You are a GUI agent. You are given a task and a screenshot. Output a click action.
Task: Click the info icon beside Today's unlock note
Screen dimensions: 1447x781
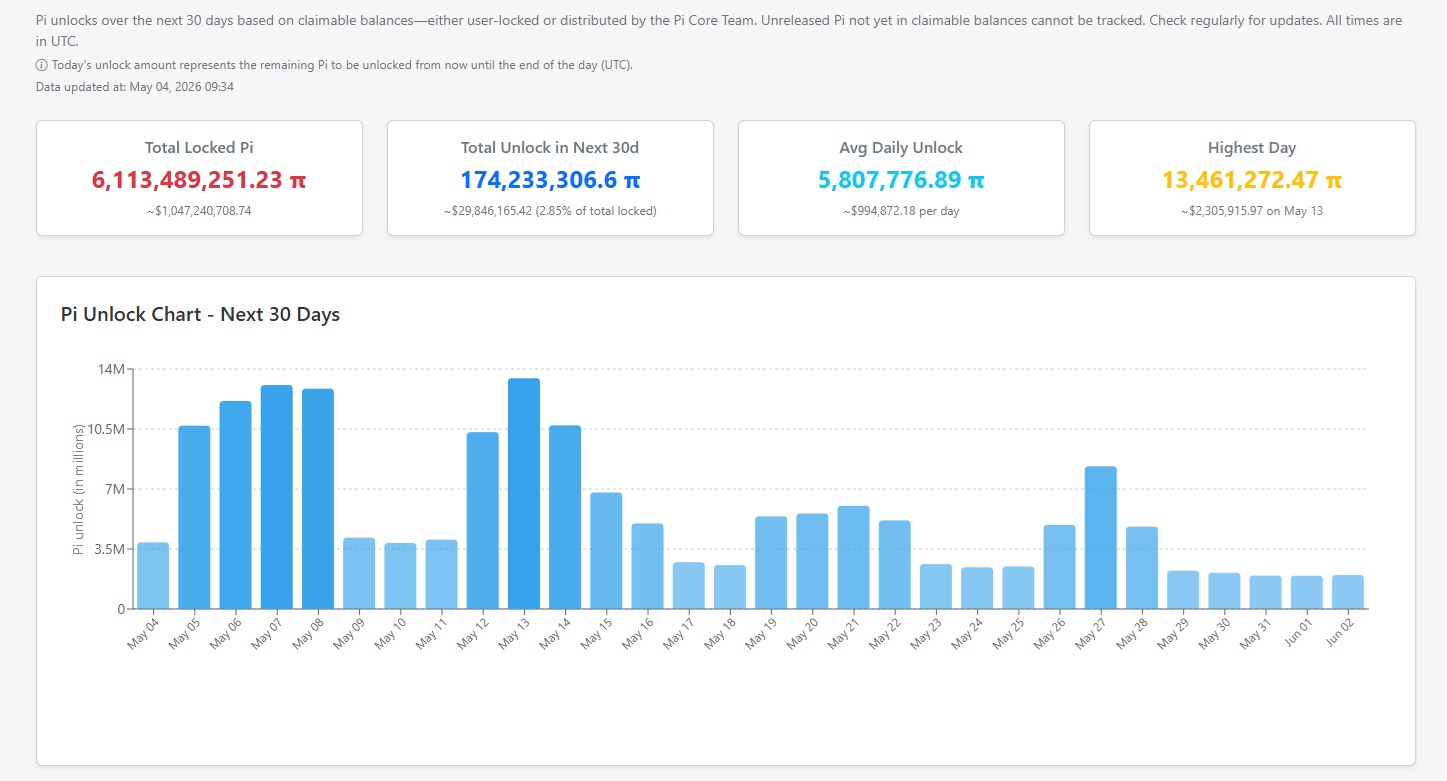[x=41, y=65]
